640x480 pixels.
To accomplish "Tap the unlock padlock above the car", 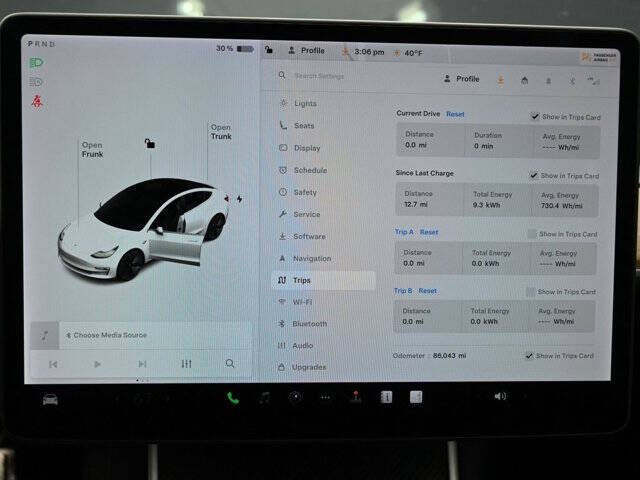I will coord(150,143).
